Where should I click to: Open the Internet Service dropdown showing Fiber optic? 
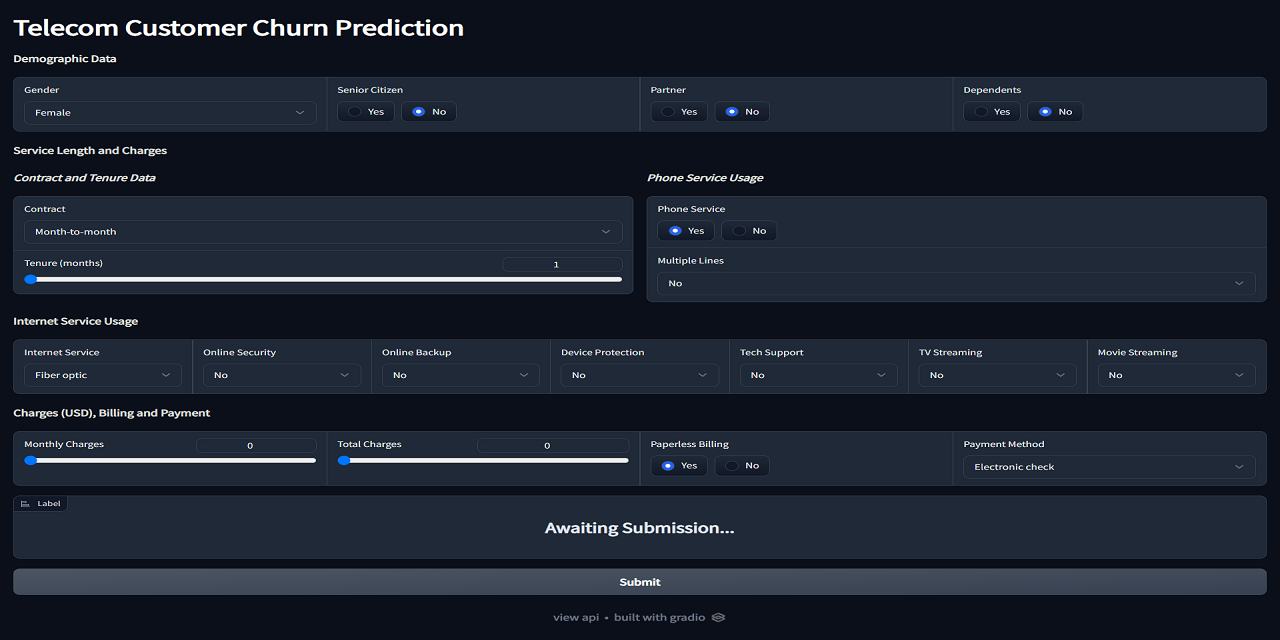[102, 374]
